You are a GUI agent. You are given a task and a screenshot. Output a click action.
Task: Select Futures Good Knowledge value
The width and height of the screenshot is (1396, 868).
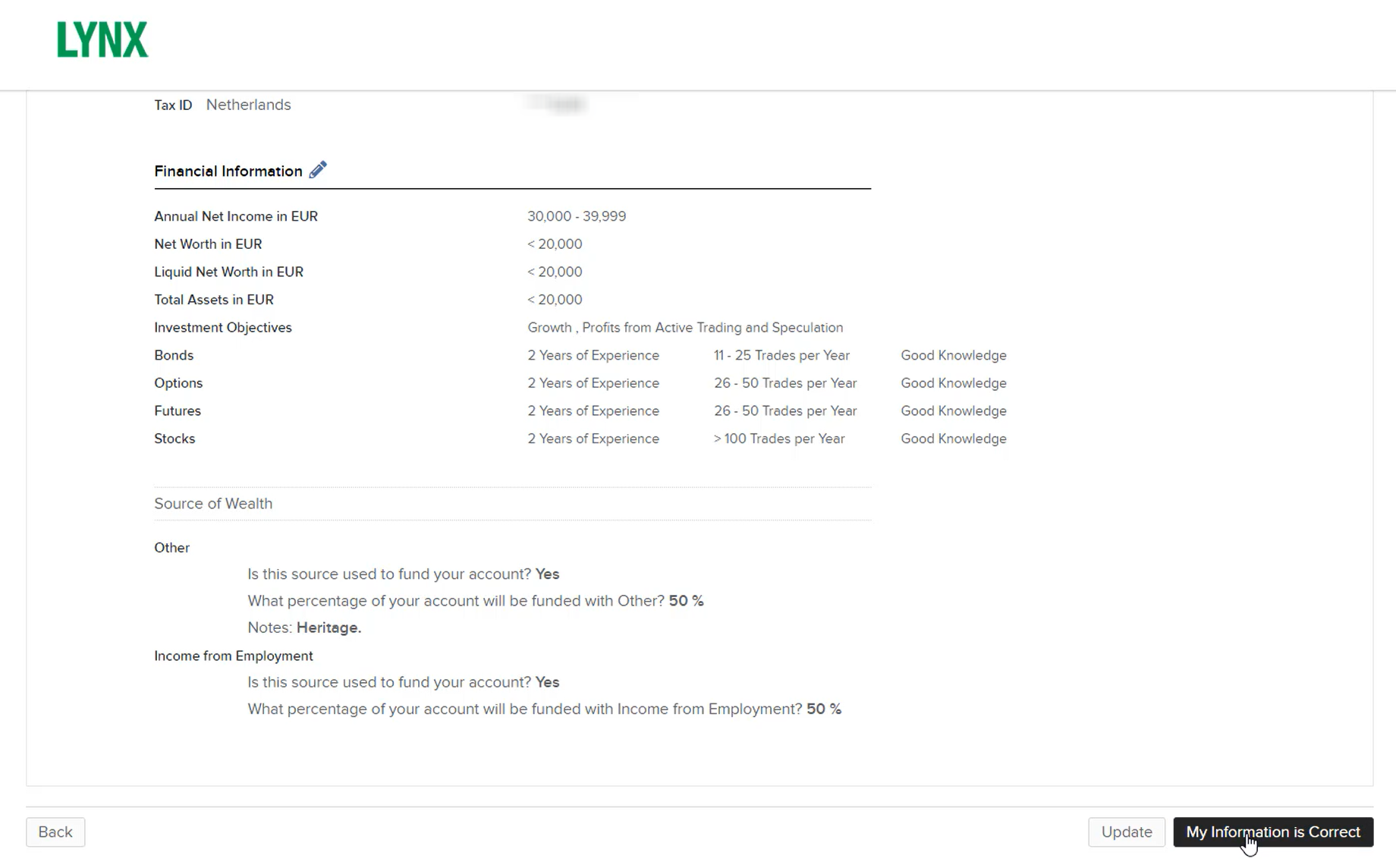click(954, 411)
